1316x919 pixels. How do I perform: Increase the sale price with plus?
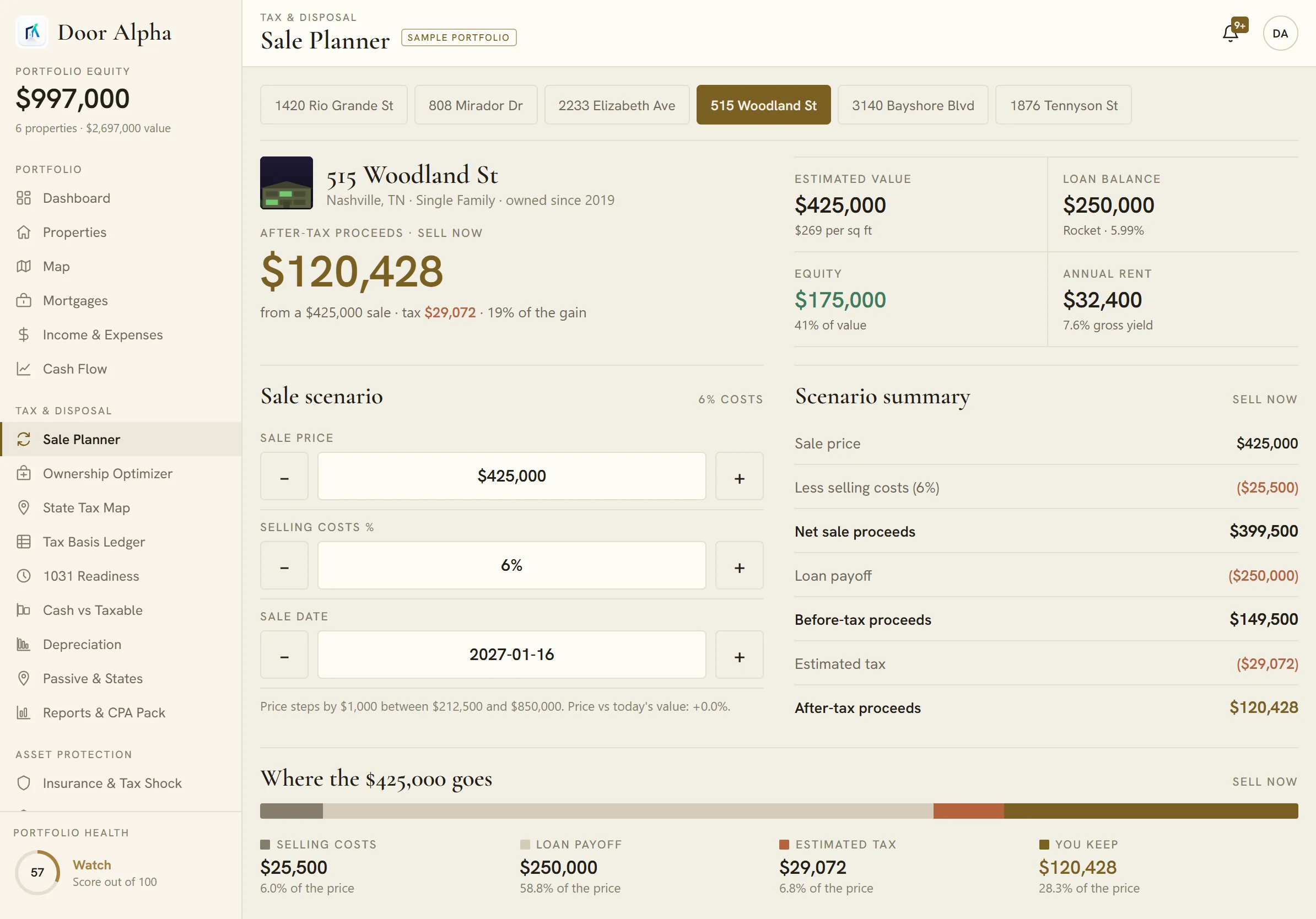coord(740,477)
